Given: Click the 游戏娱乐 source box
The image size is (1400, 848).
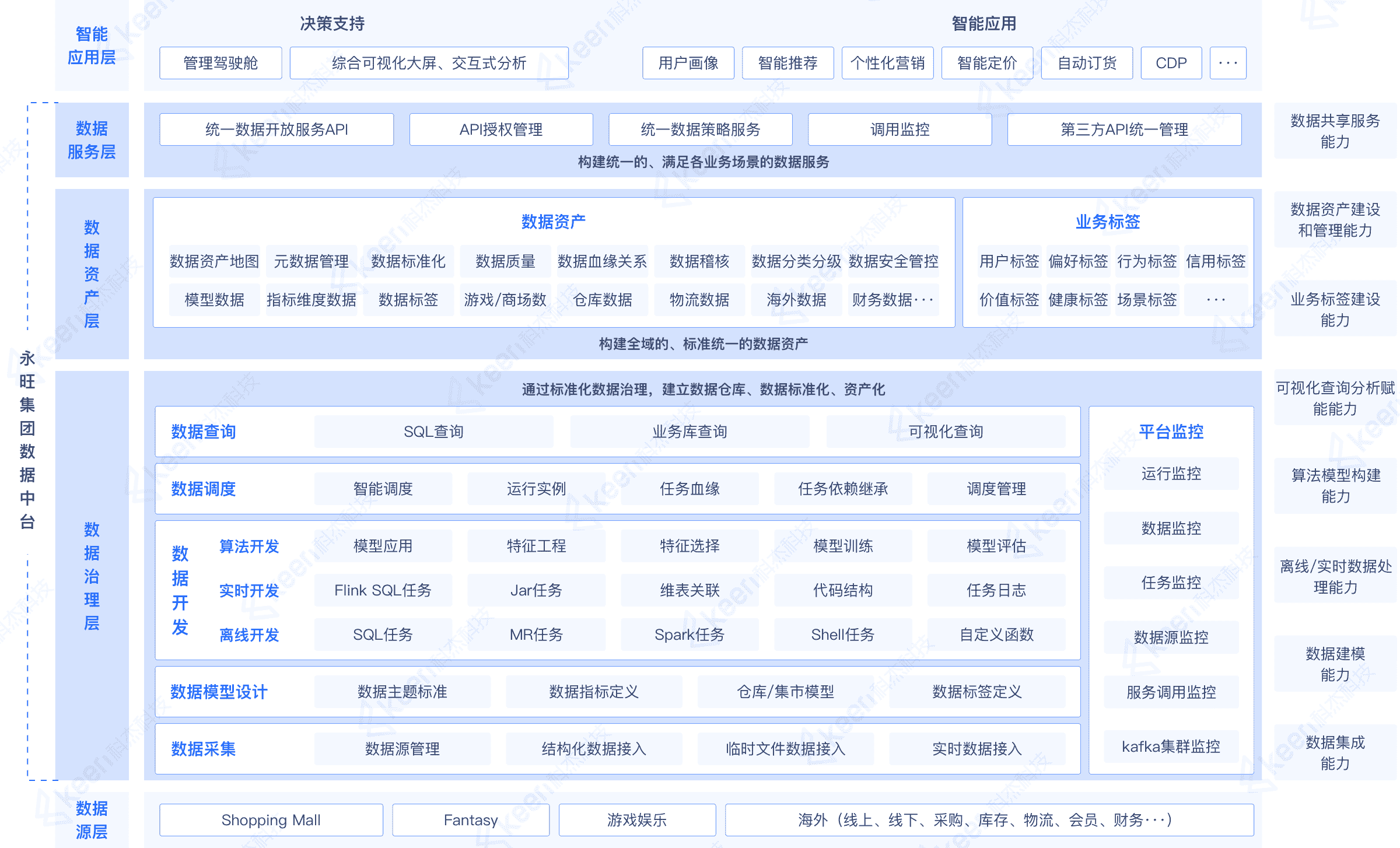Looking at the screenshot, I should coord(637,820).
